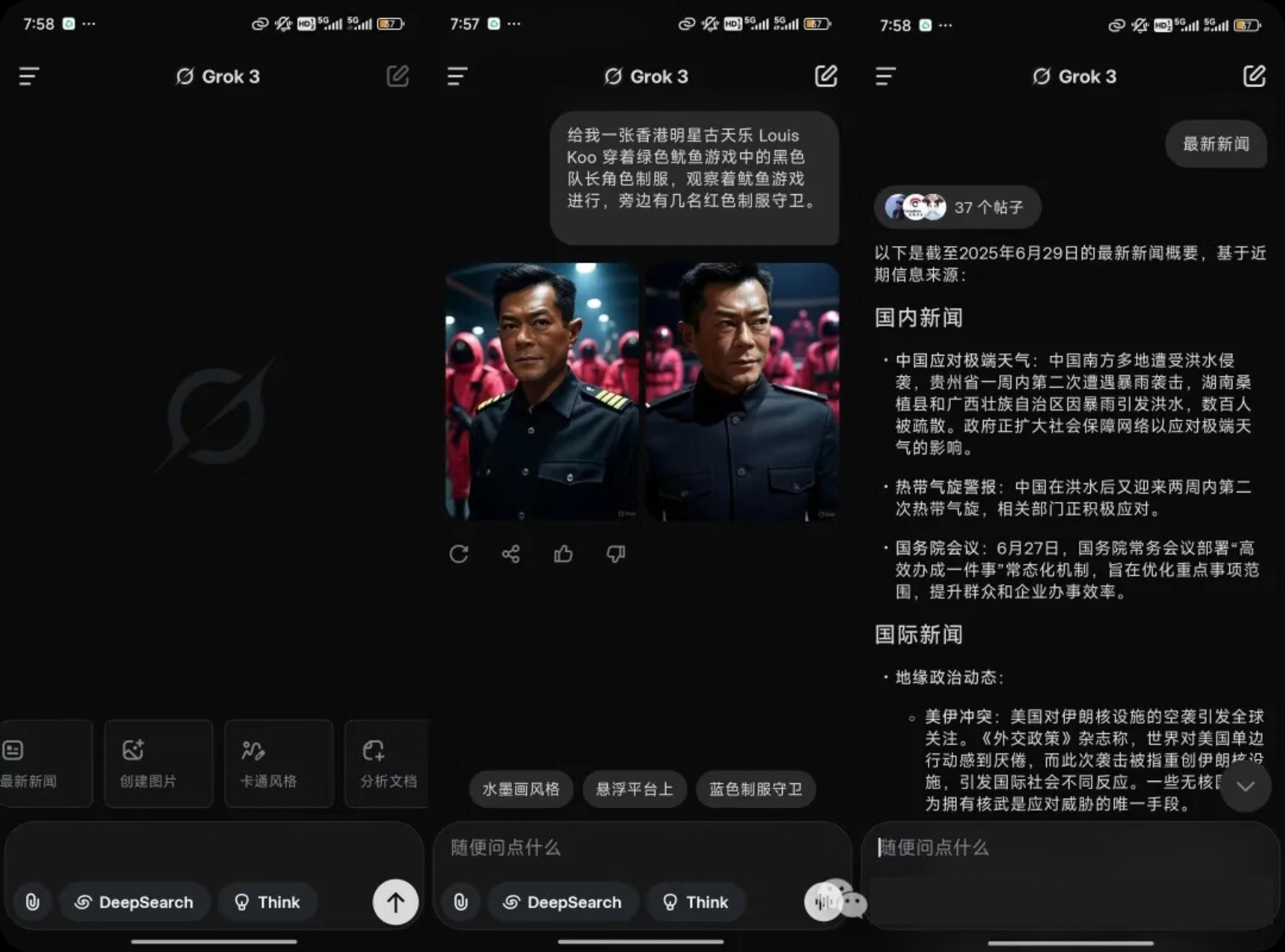
Task: Share the generated image response
Action: coord(510,554)
